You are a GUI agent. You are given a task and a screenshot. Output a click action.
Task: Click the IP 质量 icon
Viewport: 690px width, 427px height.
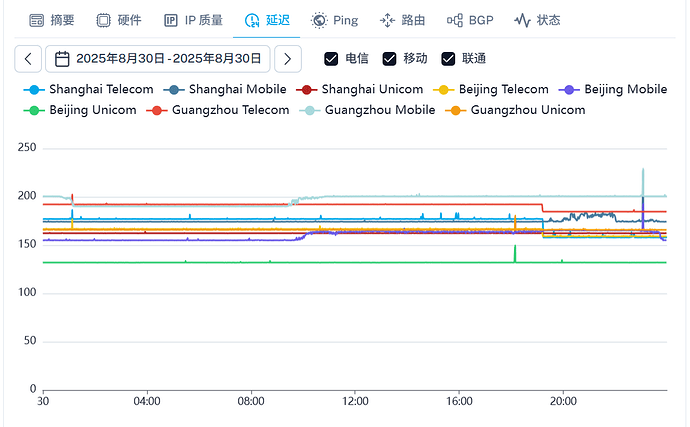click(170, 20)
